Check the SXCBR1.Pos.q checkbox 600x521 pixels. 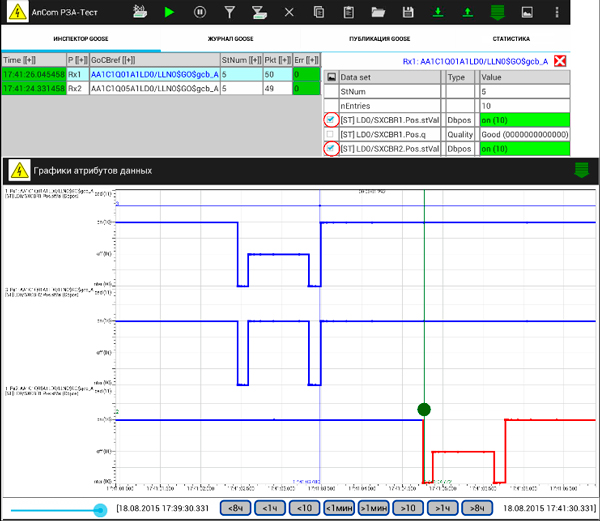(x=331, y=134)
